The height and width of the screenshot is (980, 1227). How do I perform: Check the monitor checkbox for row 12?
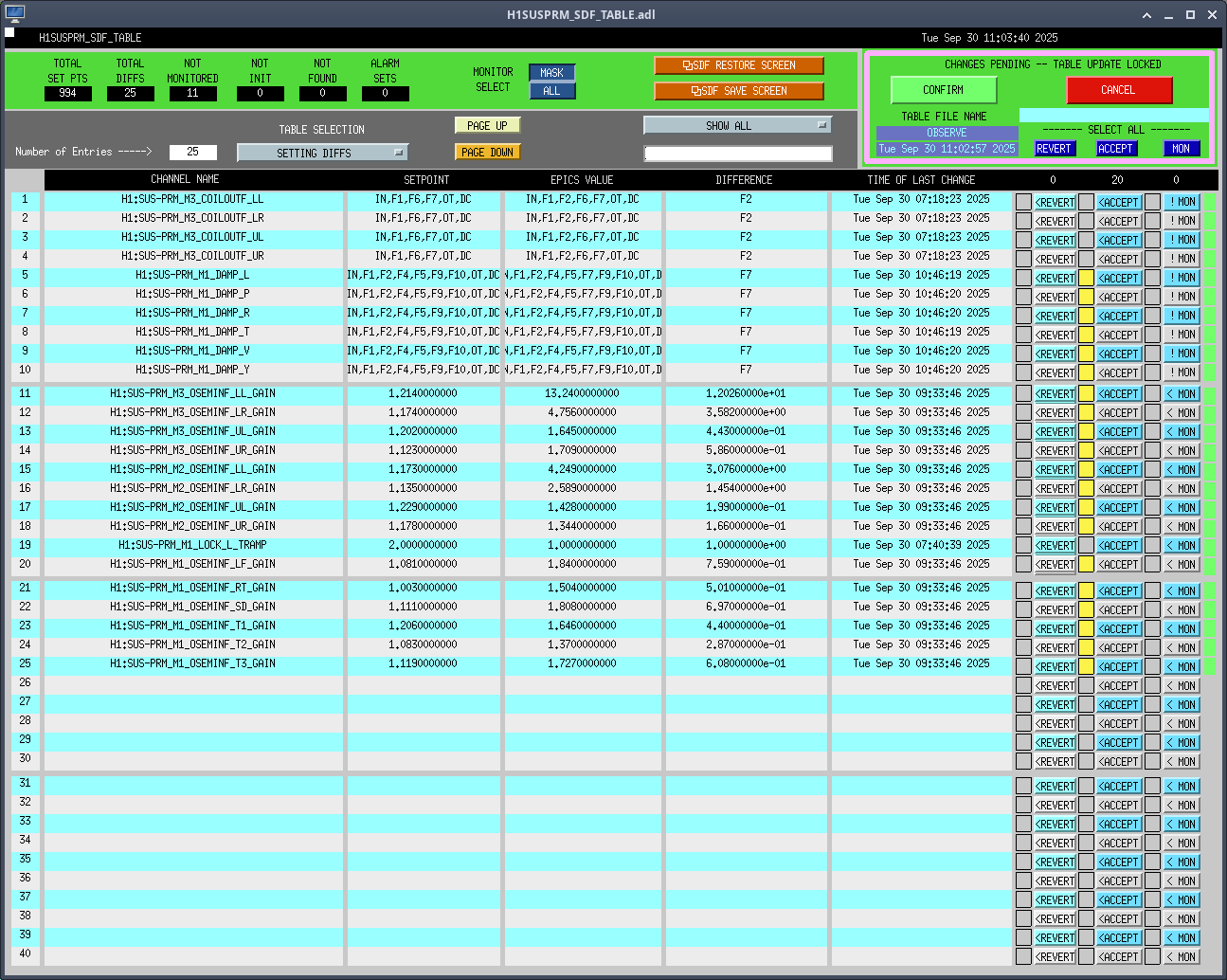(1152, 412)
